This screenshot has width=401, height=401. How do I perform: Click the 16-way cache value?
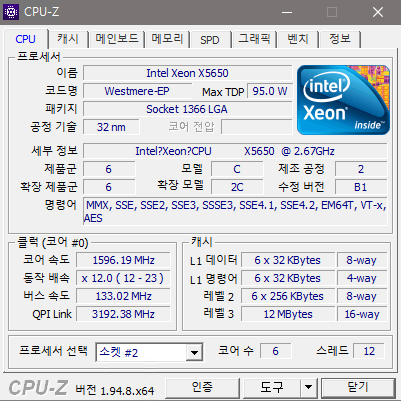362,314
